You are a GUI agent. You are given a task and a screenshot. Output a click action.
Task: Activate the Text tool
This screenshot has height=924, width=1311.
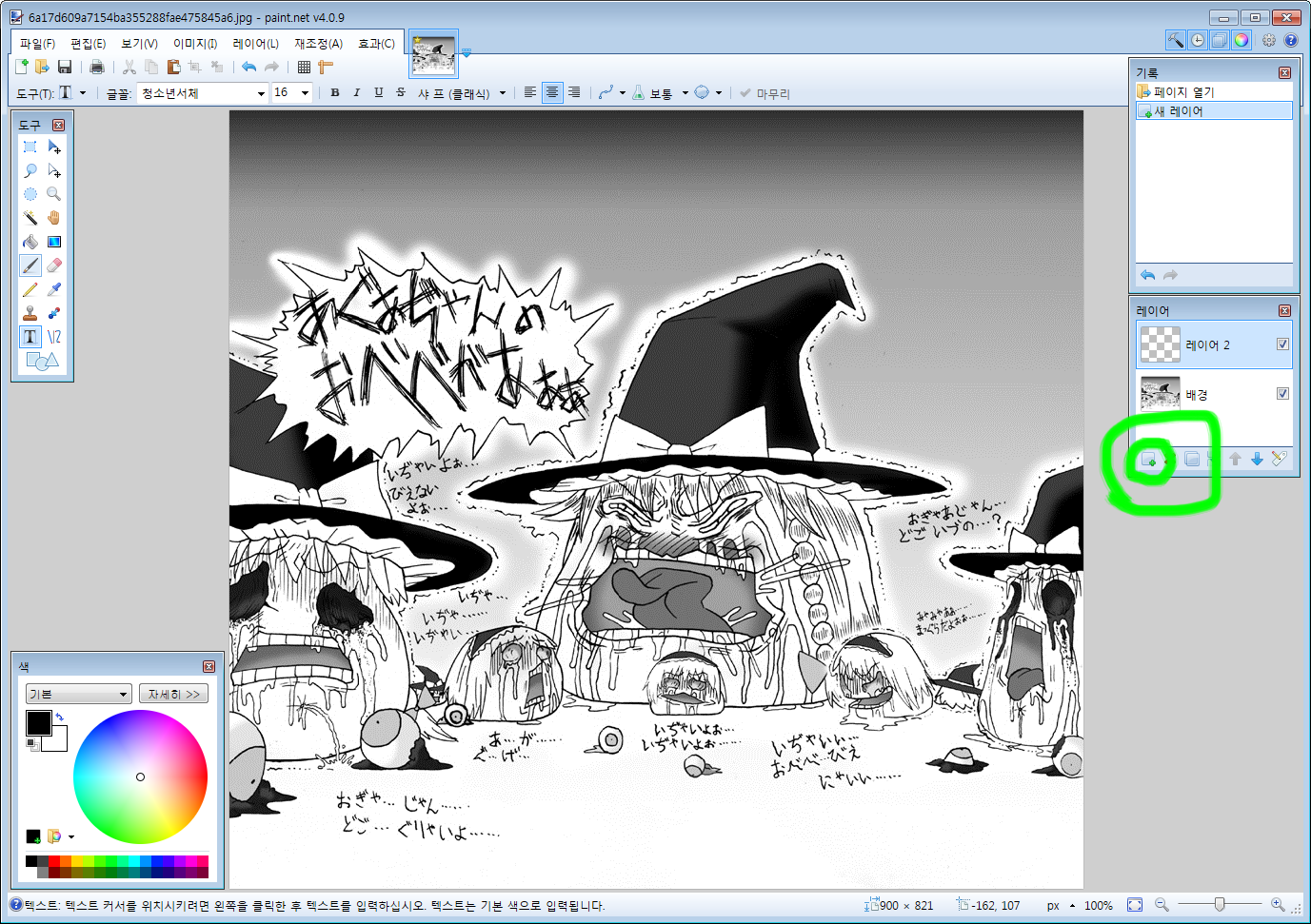pyautogui.click(x=30, y=337)
